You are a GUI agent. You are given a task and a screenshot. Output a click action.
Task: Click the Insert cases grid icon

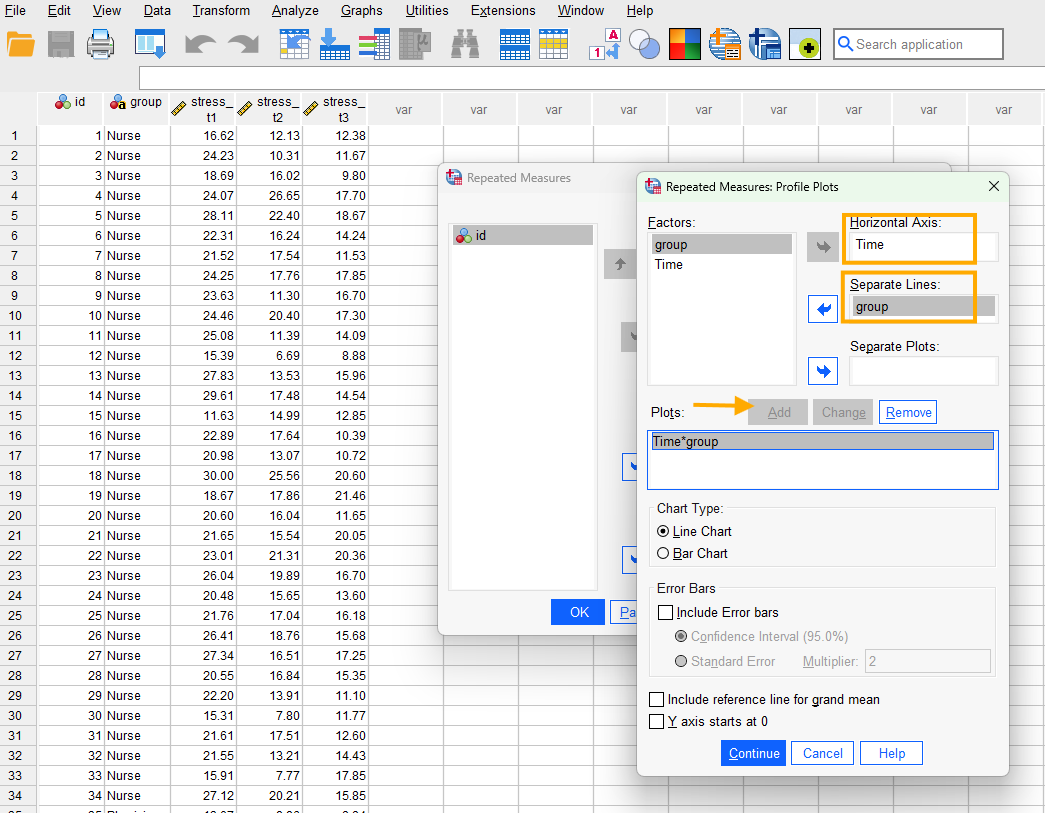click(515, 45)
